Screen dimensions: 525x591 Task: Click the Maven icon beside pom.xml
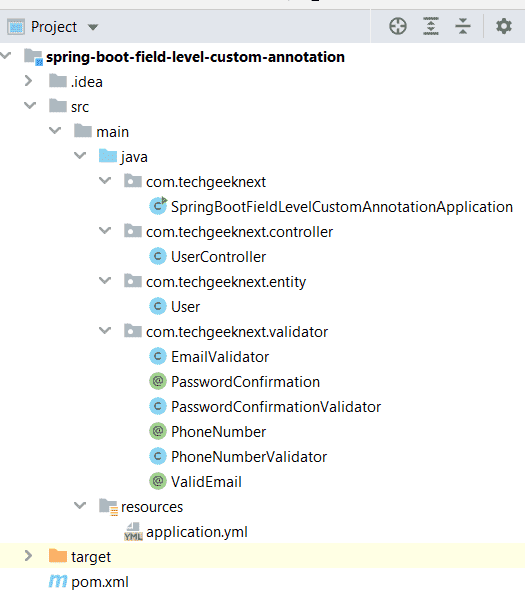pyautogui.click(x=58, y=581)
